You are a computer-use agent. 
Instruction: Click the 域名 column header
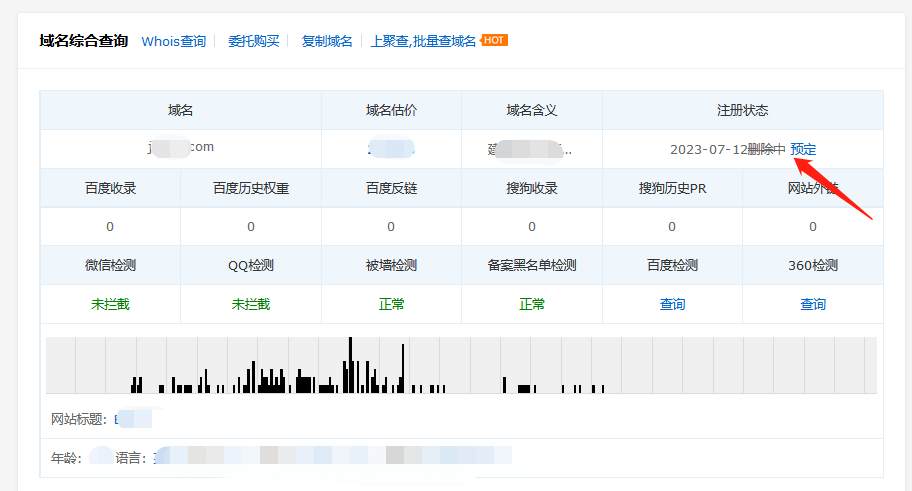(180, 111)
